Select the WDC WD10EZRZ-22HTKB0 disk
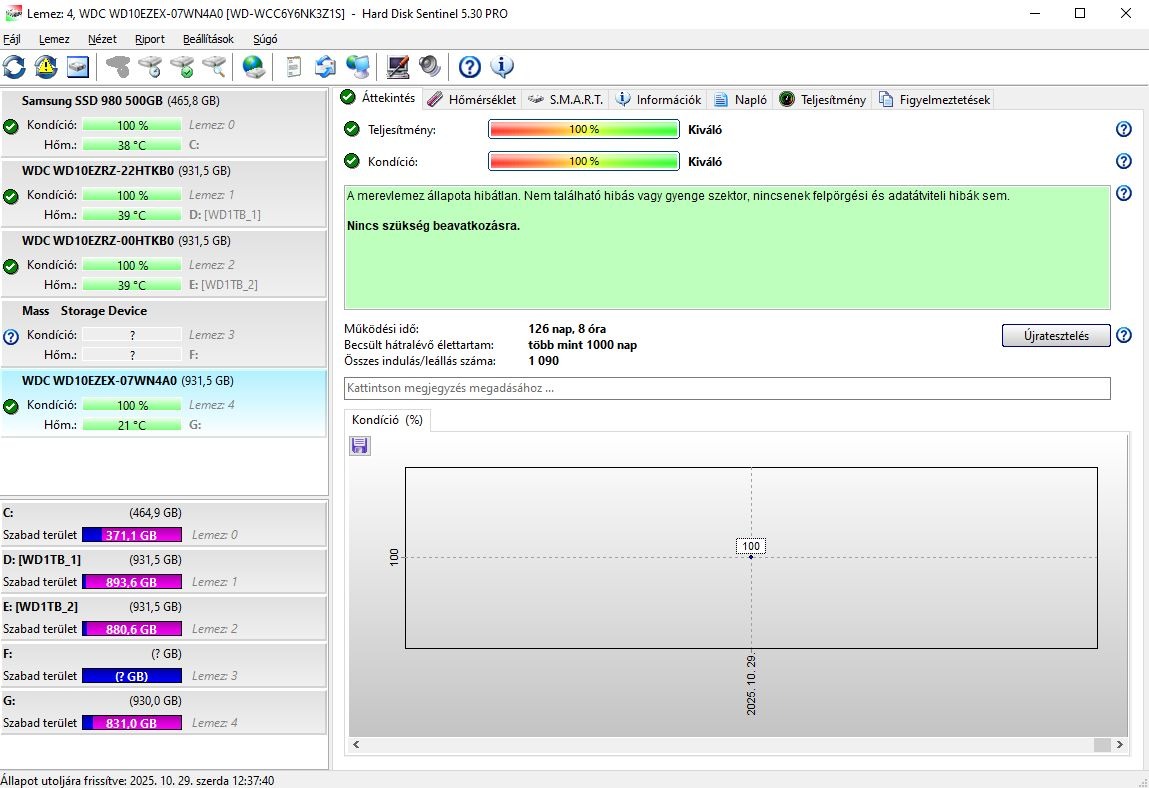The height and width of the screenshot is (788, 1149). click(163, 194)
